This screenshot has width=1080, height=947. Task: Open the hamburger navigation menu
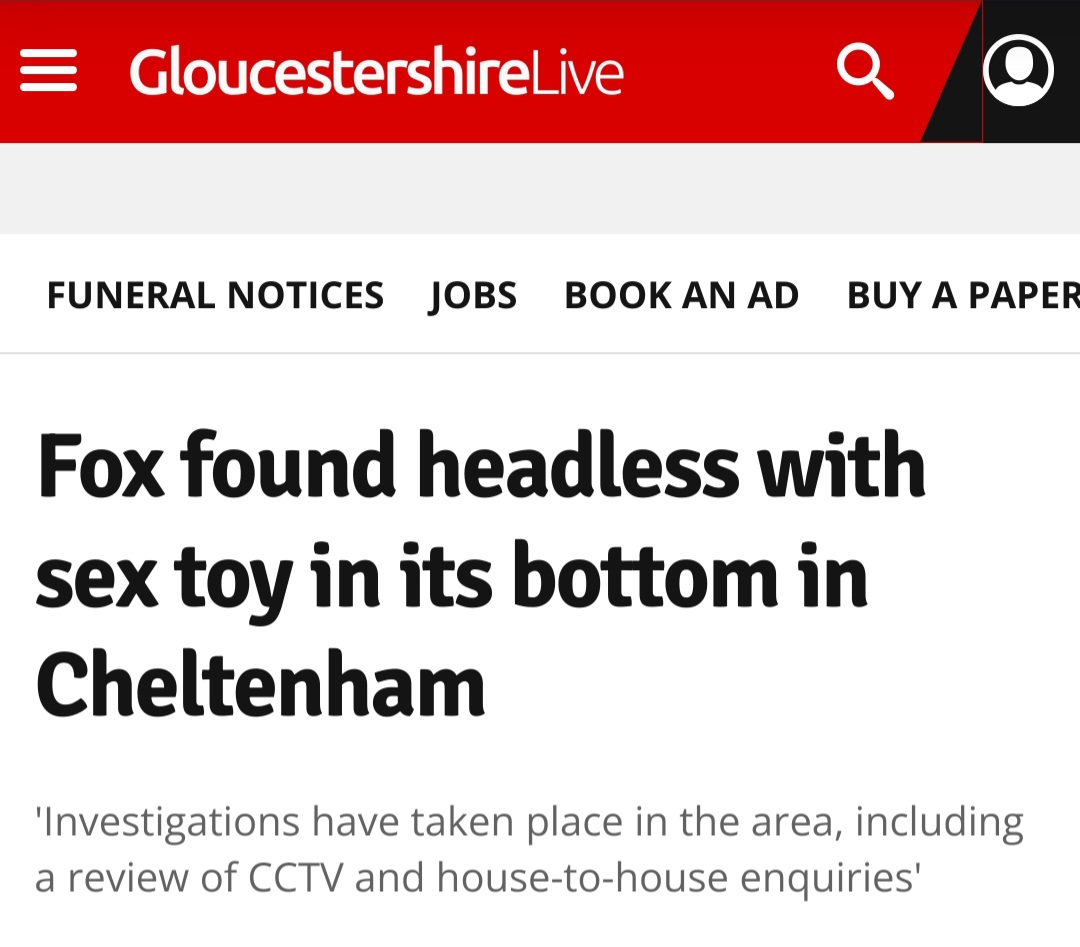48,72
